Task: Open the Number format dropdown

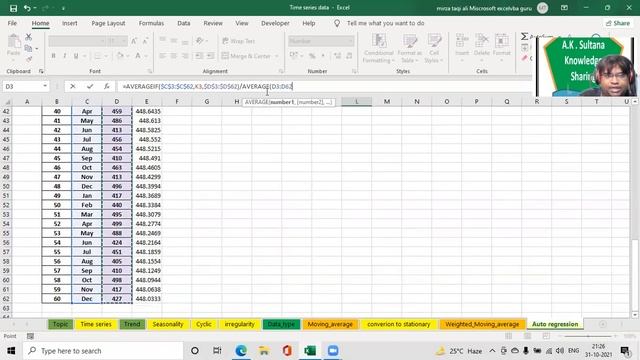Action: point(350,41)
